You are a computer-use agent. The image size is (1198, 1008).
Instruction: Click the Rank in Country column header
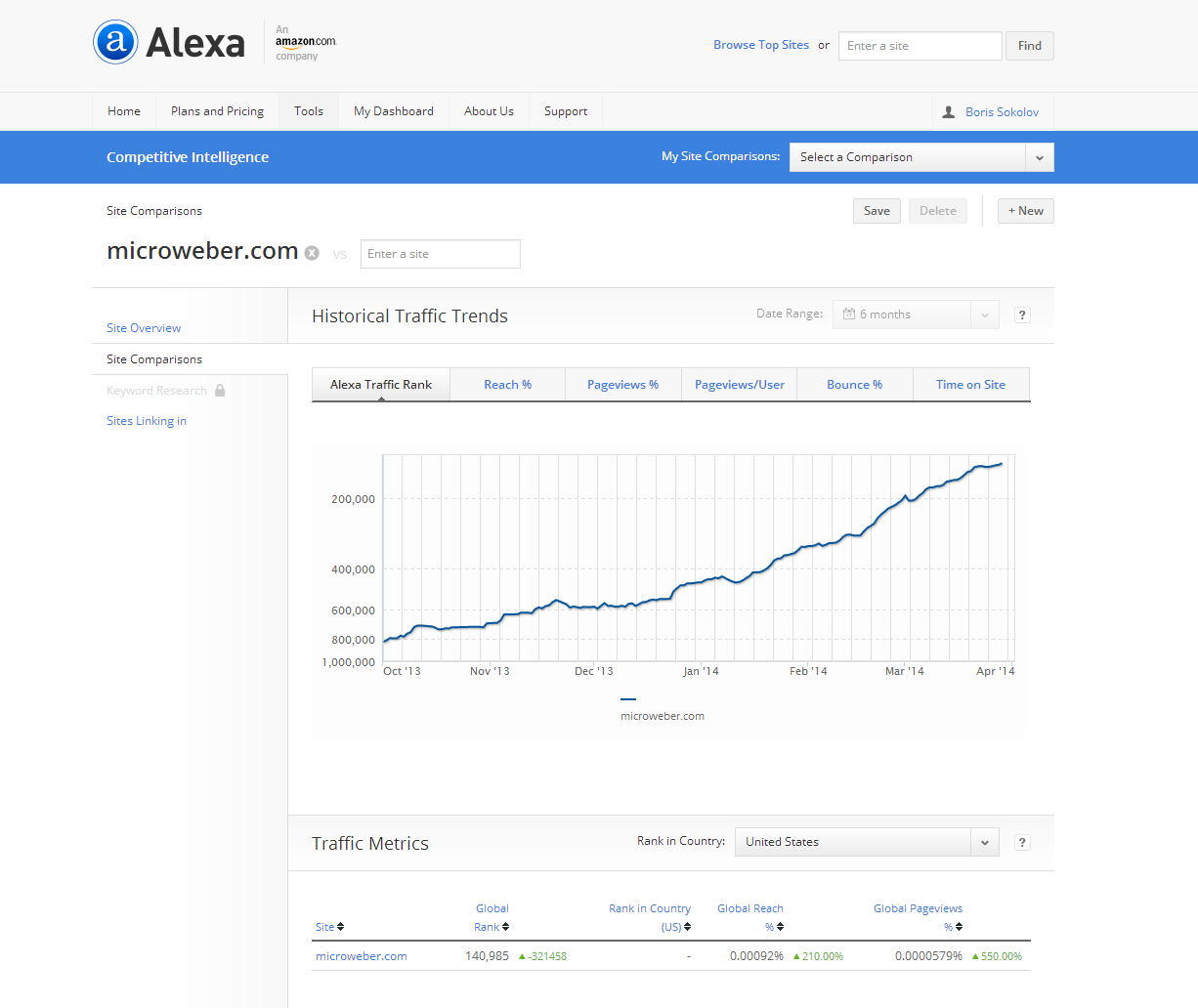coord(650,917)
